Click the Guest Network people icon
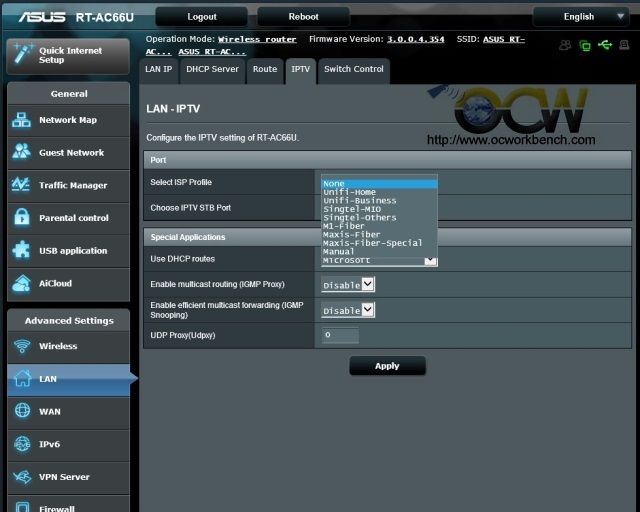The image size is (640, 512). [21, 152]
